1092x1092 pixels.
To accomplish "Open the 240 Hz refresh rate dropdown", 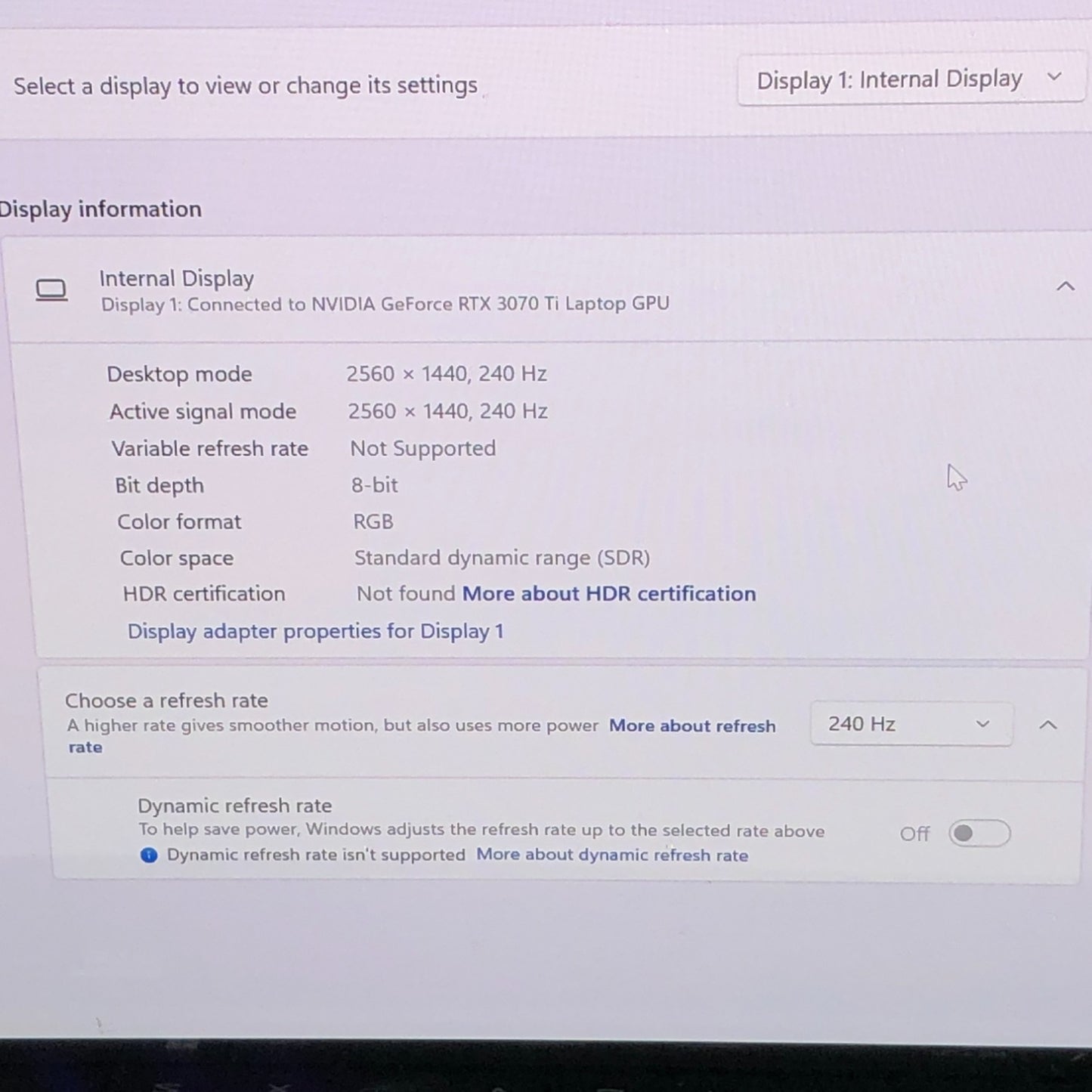I will (x=911, y=724).
